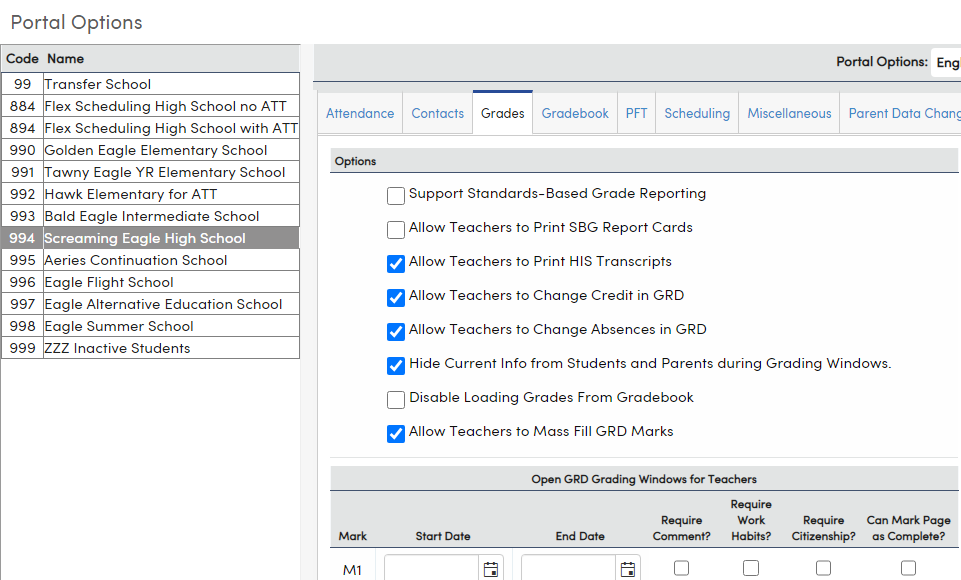
Task: Check Can Mark Page as Complete for M1
Action: click(908, 568)
